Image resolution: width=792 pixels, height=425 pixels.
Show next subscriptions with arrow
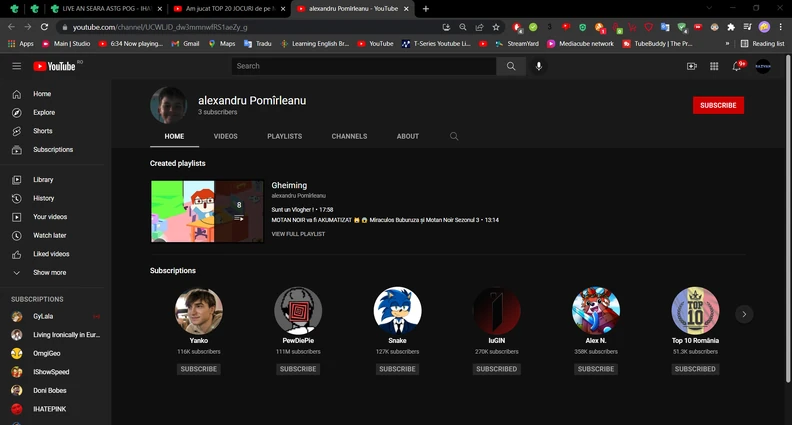tap(744, 314)
